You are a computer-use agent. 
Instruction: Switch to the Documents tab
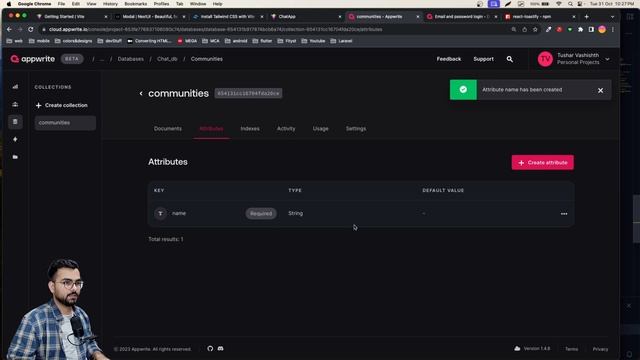(x=168, y=129)
